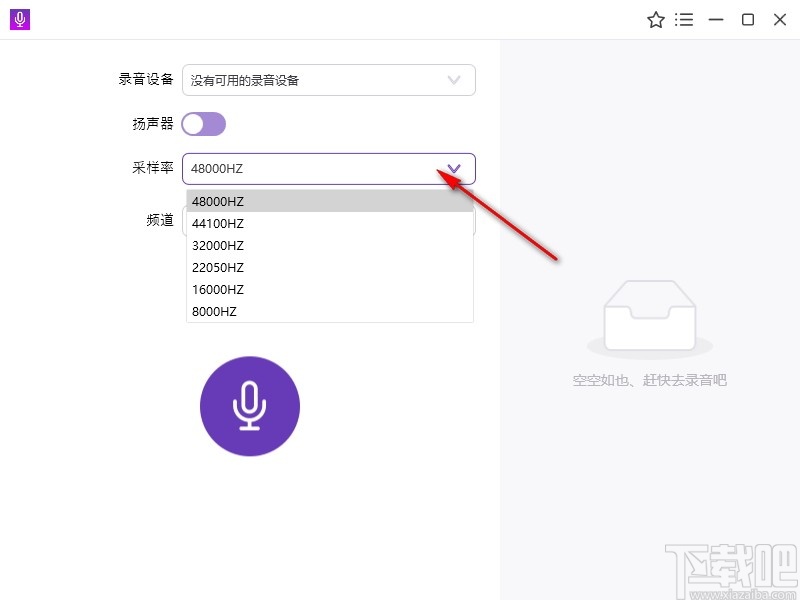Image resolution: width=800 pixels, height=600 pixels.
Task: Click the purple app logo in the titlebar
Action: click(18, 18)
